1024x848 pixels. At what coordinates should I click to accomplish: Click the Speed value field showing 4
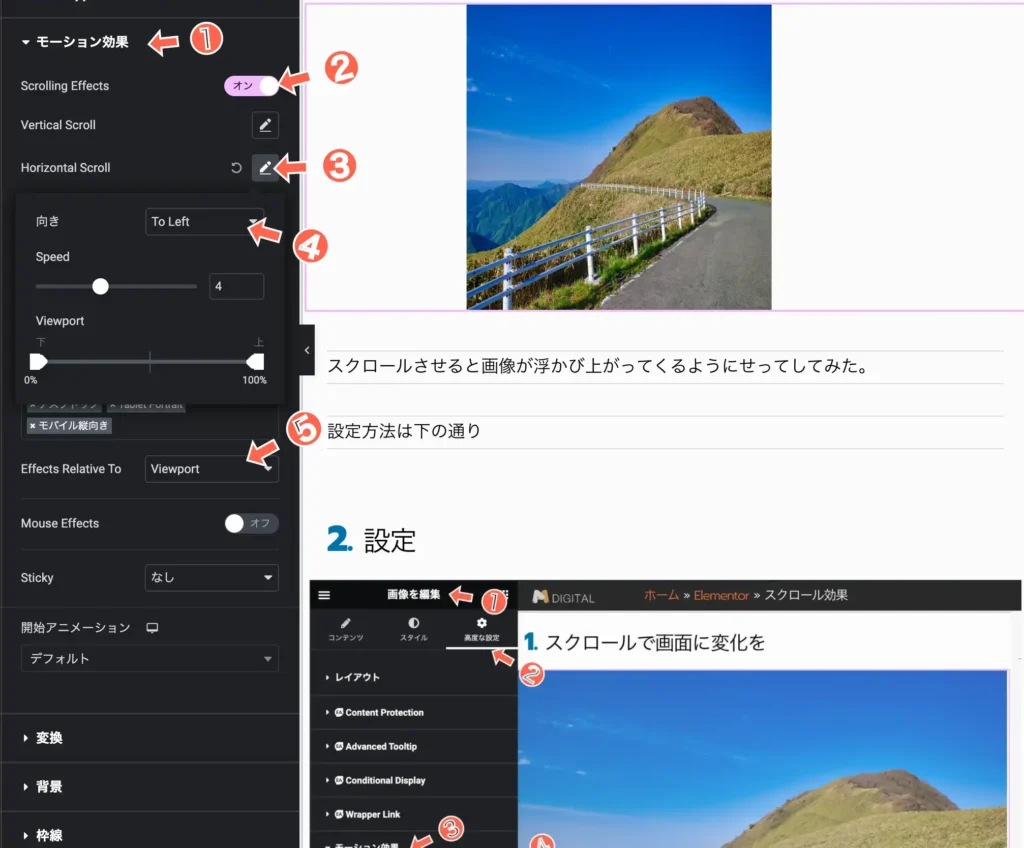tap(236, 286)
